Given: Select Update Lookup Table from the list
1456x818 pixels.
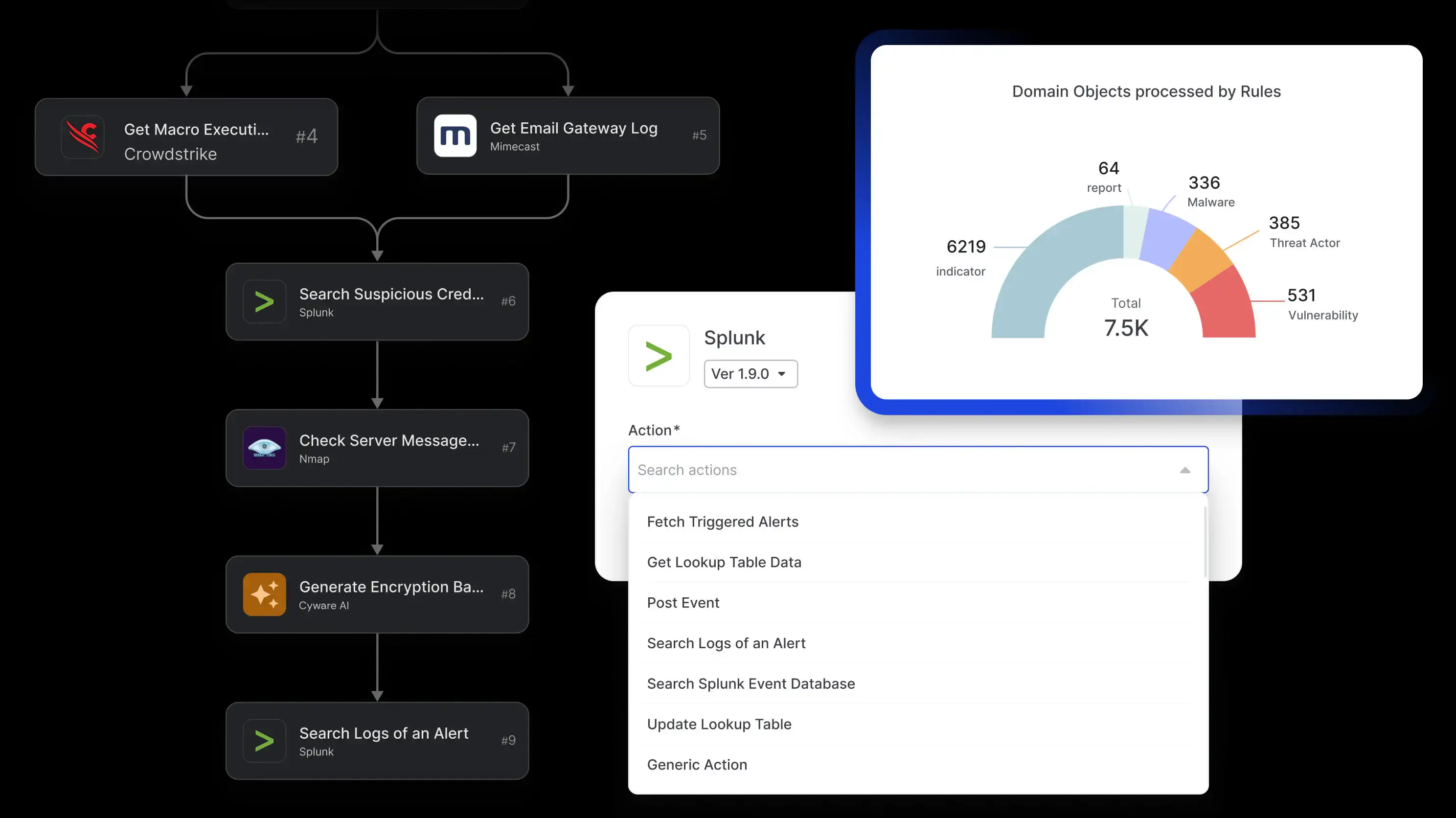Looking at the screenshot, I should tap(719, 724).
